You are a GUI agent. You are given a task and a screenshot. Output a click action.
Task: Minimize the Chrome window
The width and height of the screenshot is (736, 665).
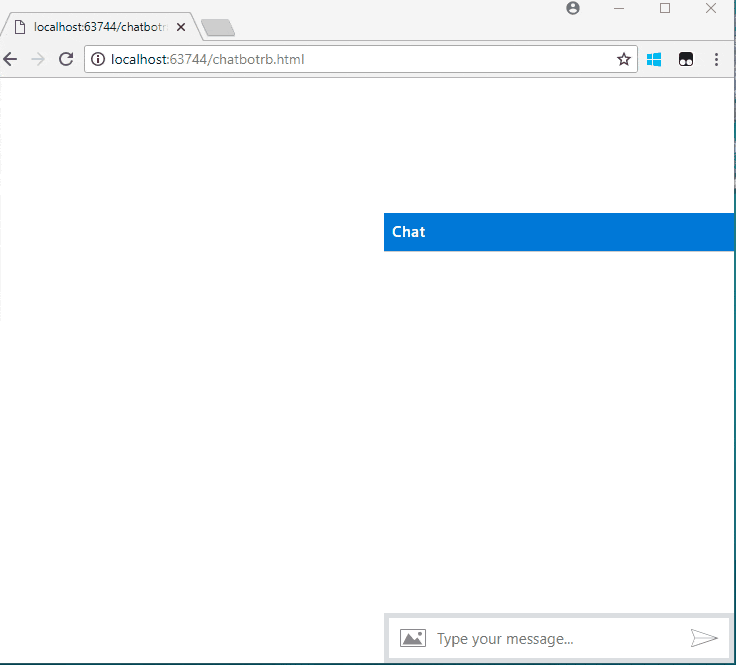click(619, 8)
